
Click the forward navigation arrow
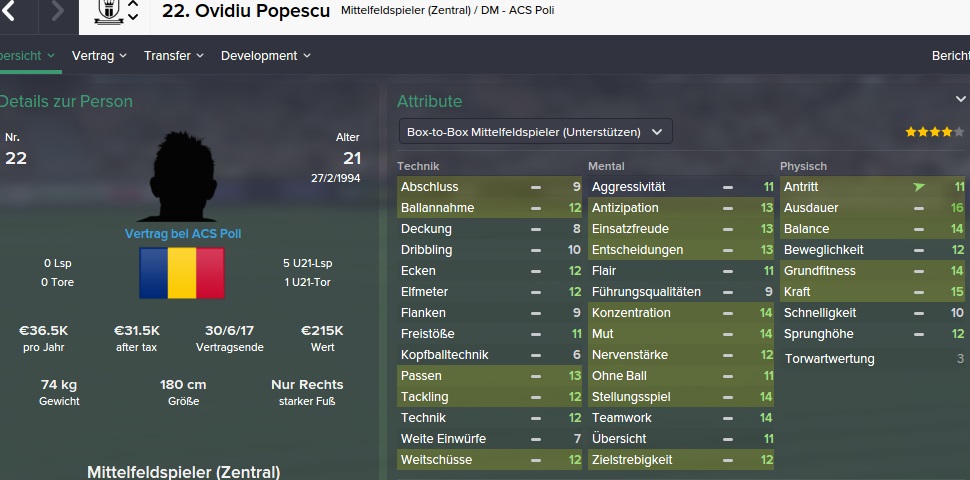57,11
